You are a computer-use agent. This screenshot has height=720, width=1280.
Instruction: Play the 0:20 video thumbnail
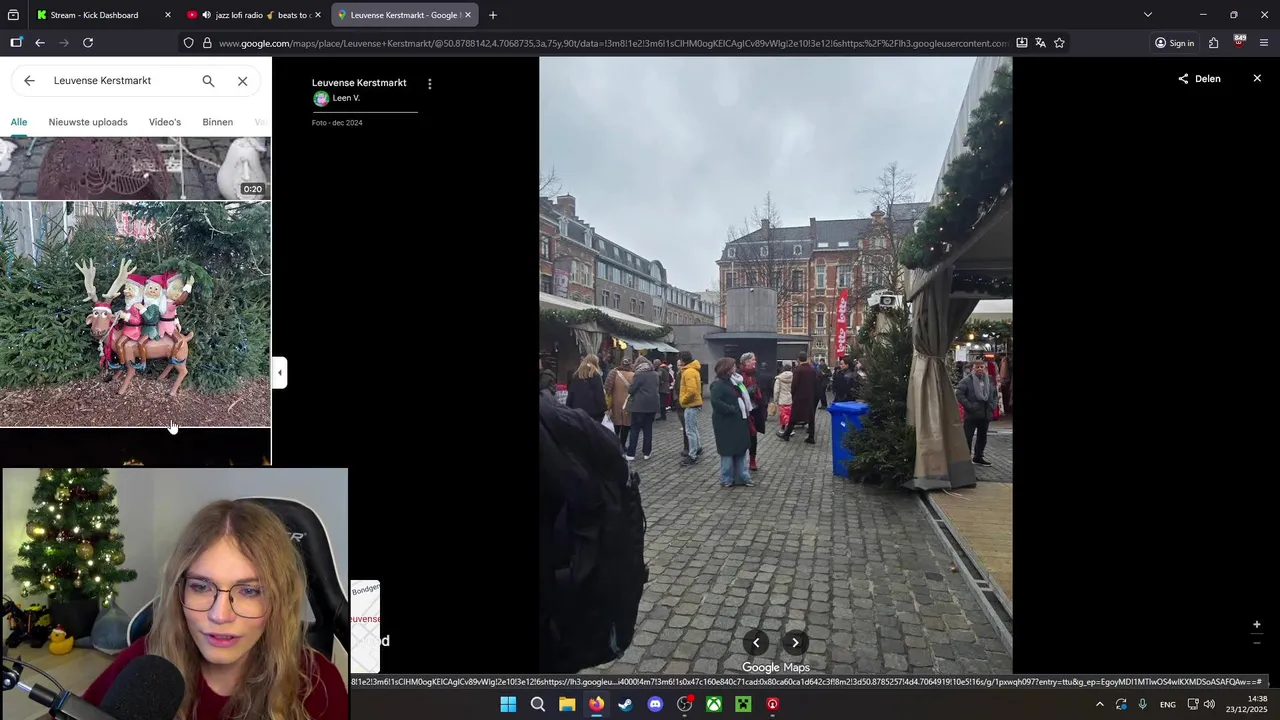coord(135,168)
